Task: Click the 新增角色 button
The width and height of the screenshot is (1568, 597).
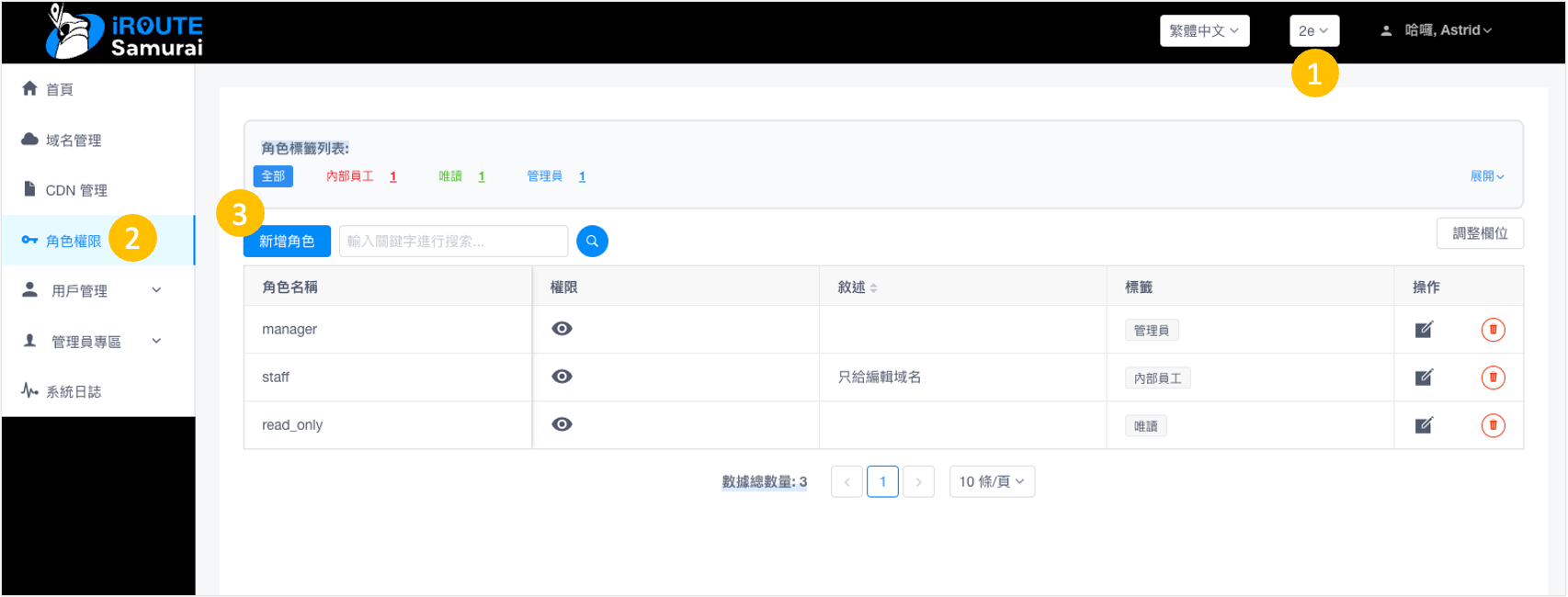Action: 287,242
